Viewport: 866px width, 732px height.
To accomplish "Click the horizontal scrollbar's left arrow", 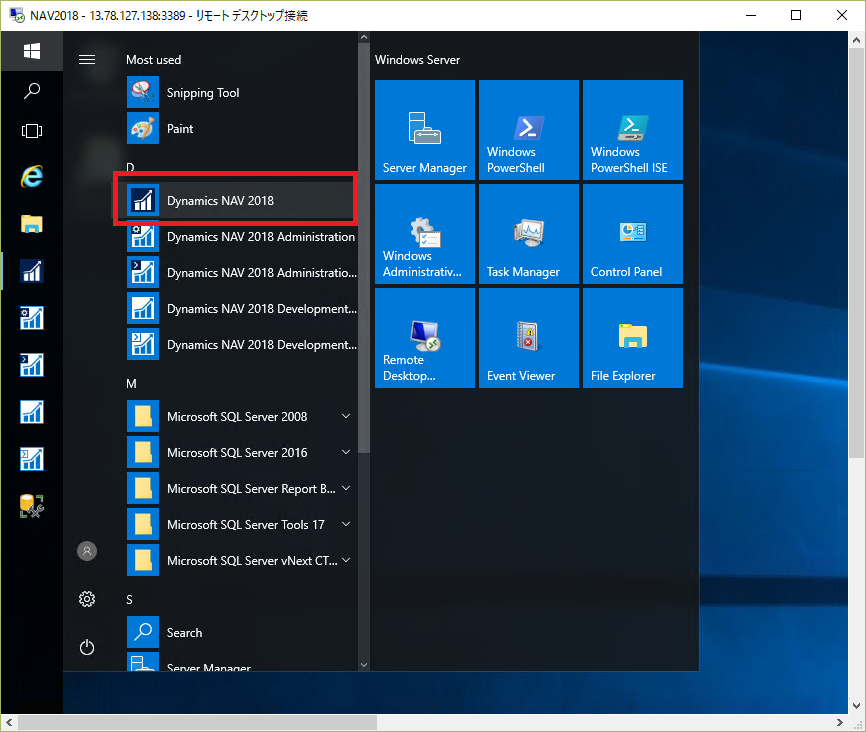I will tap(9, 722).
